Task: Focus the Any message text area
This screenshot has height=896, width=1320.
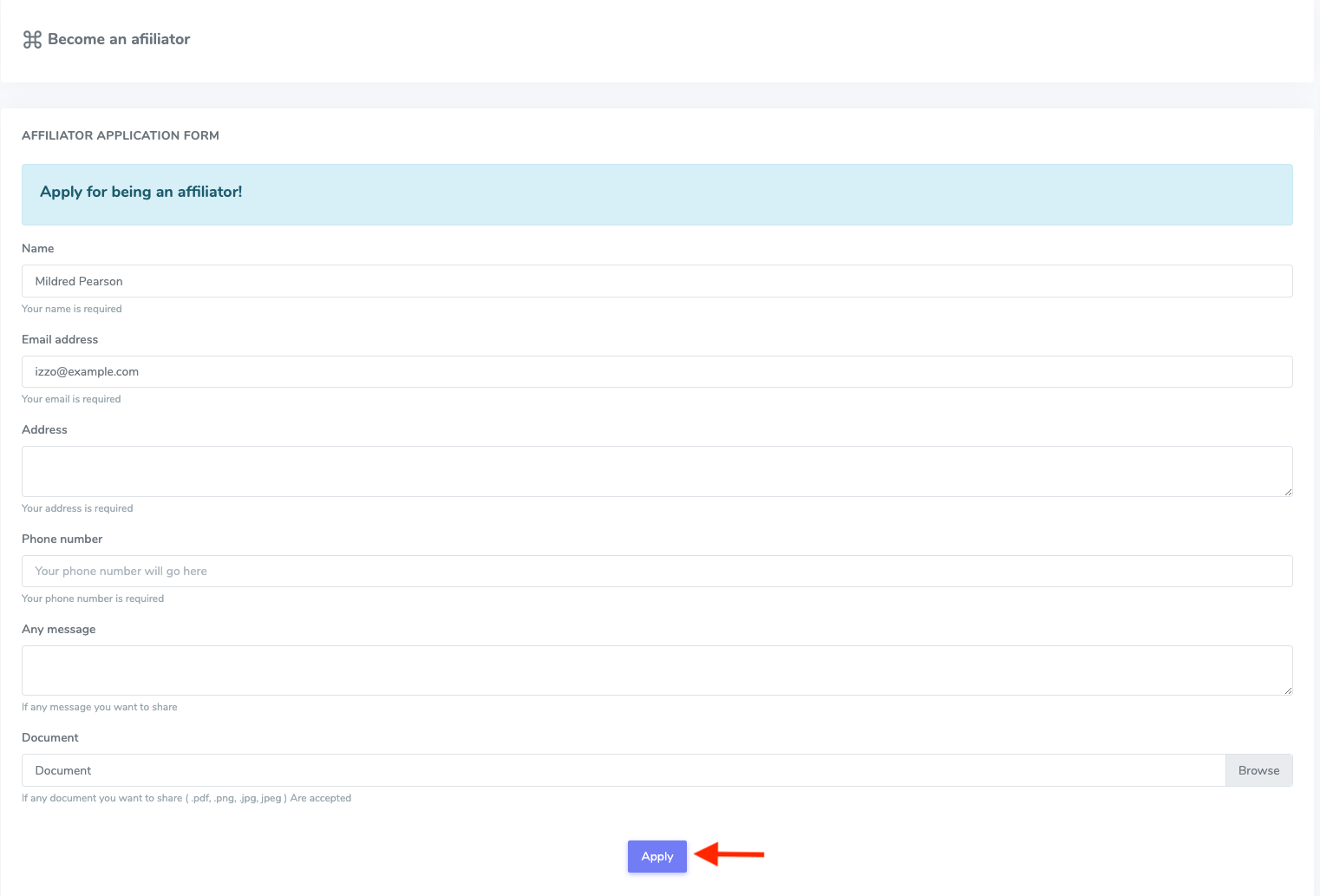Action: coord(657,670)
